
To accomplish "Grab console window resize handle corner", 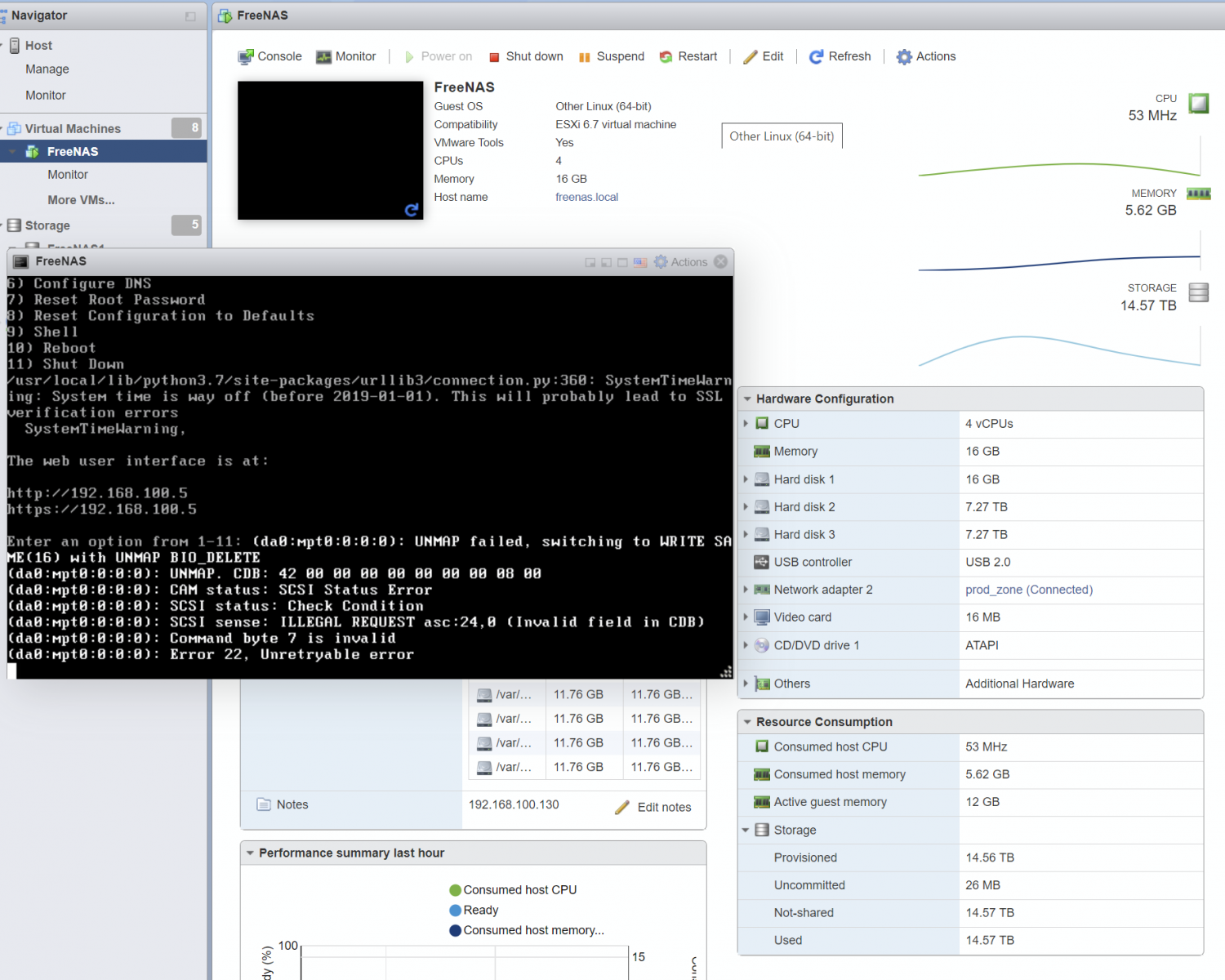I will 726,671.
